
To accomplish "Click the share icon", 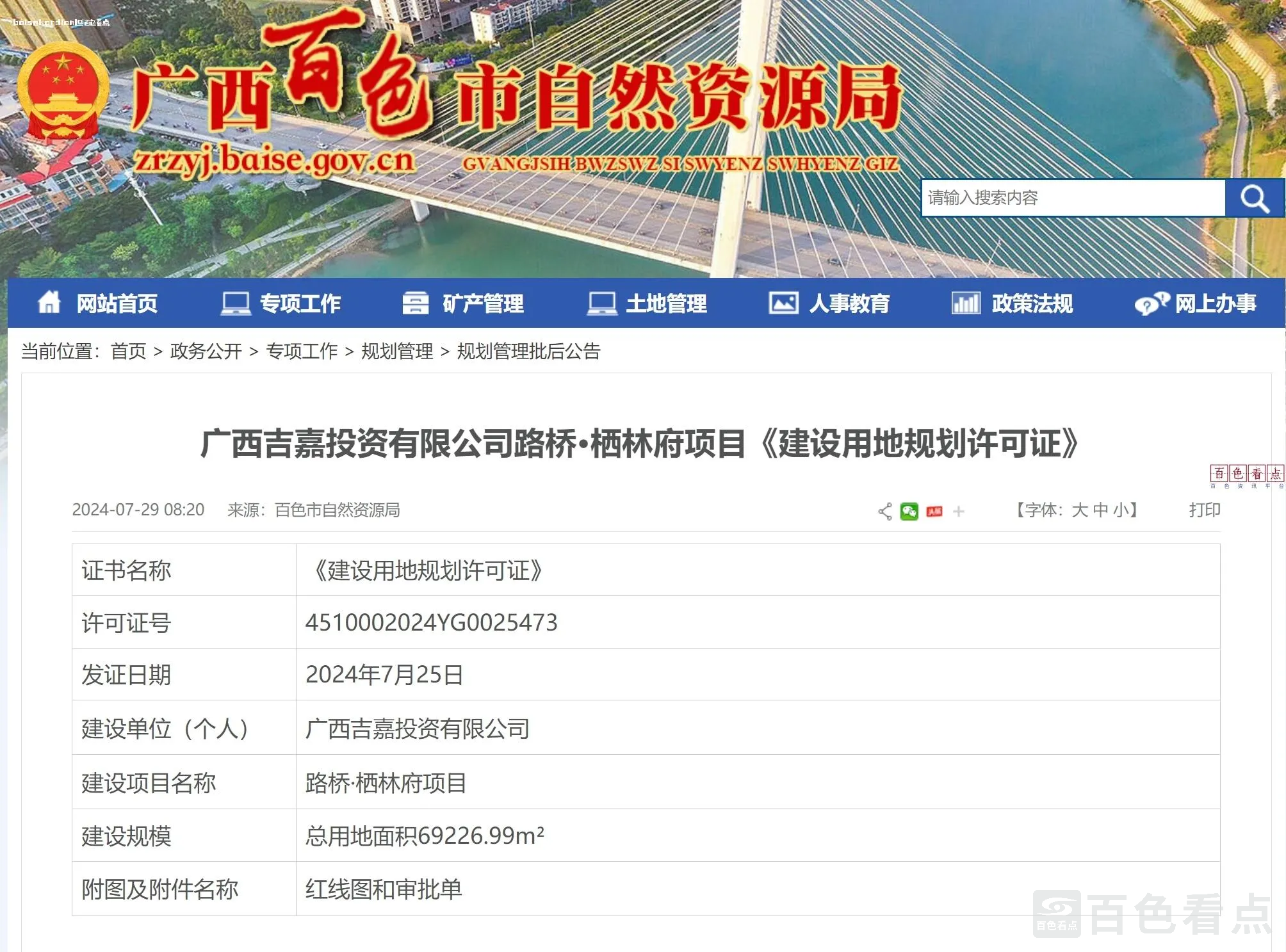I will 885,511.
